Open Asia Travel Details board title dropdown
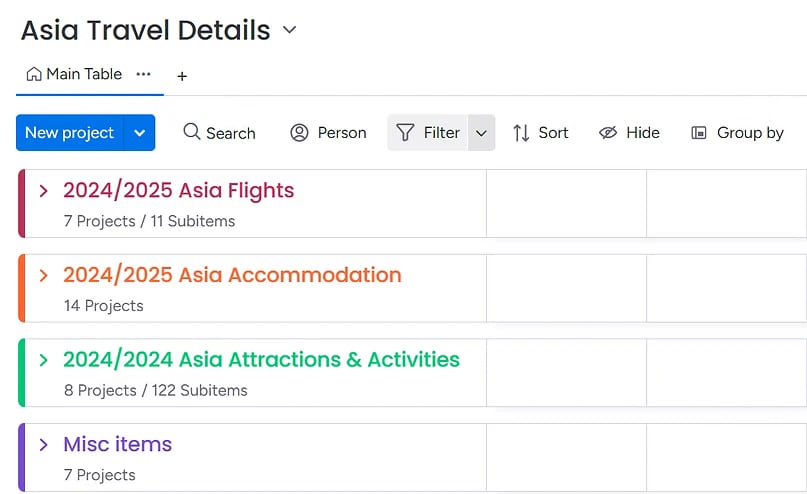This screenshot has width=807, height=494. click(x=290, y=30)
